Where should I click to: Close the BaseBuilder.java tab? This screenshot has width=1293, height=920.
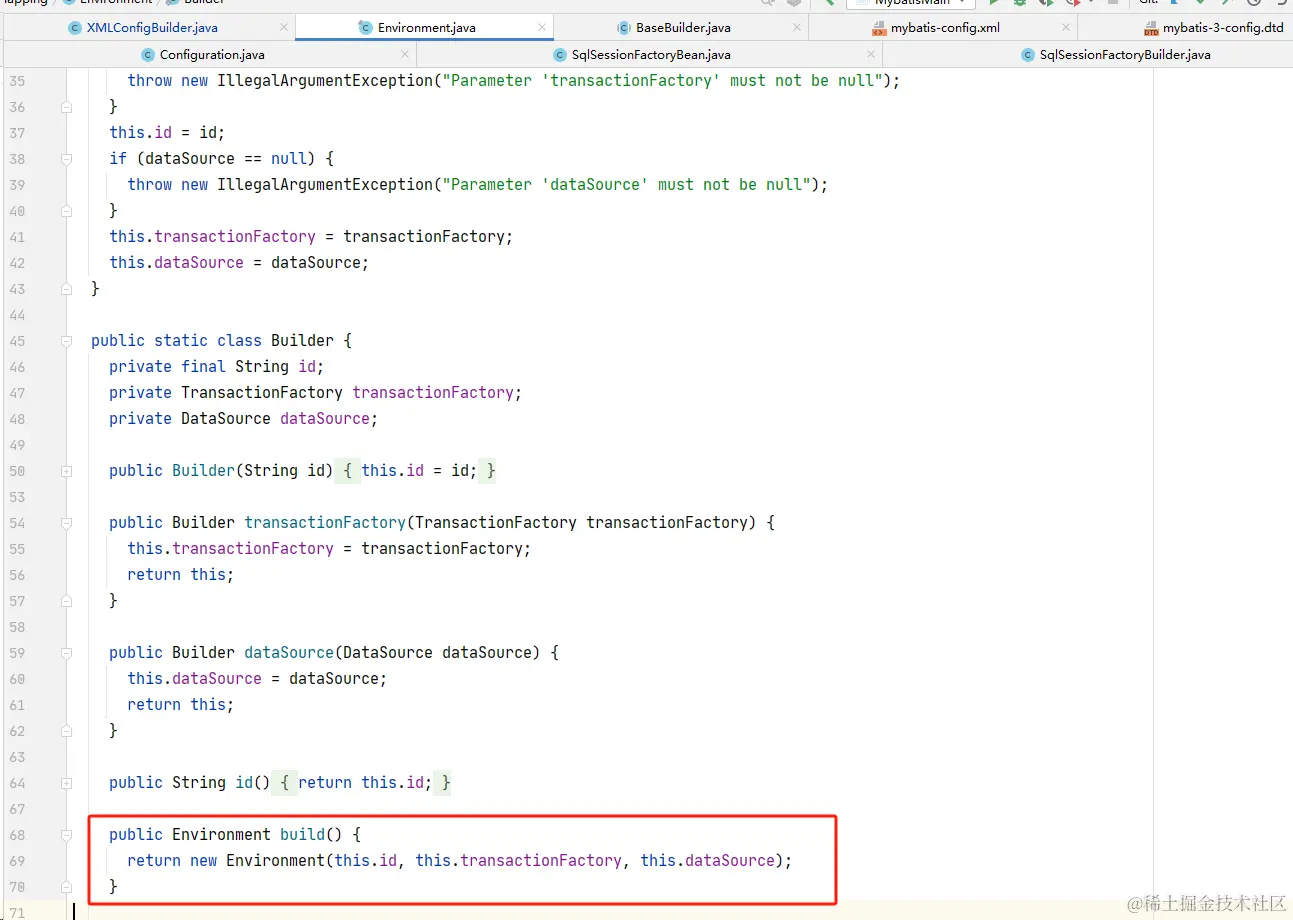(x=799, y=28)
